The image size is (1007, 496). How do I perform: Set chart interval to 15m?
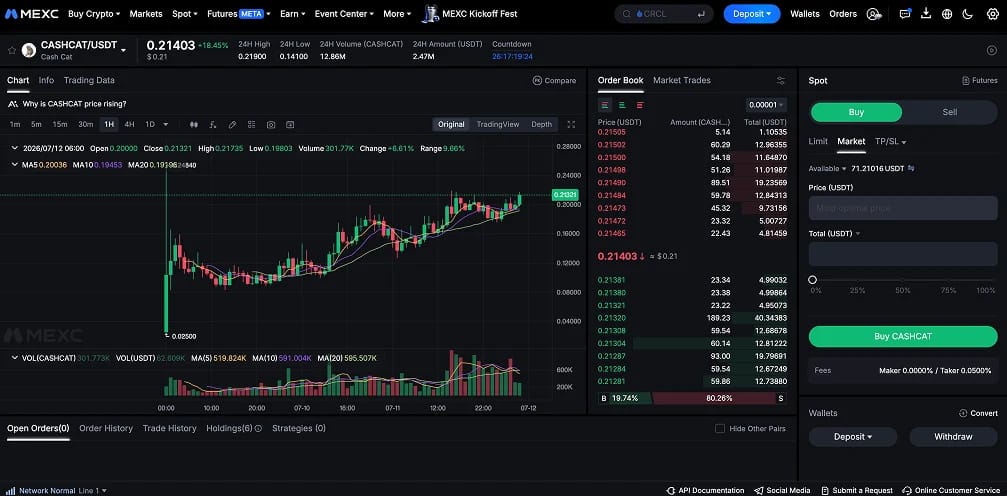(60, 125)
